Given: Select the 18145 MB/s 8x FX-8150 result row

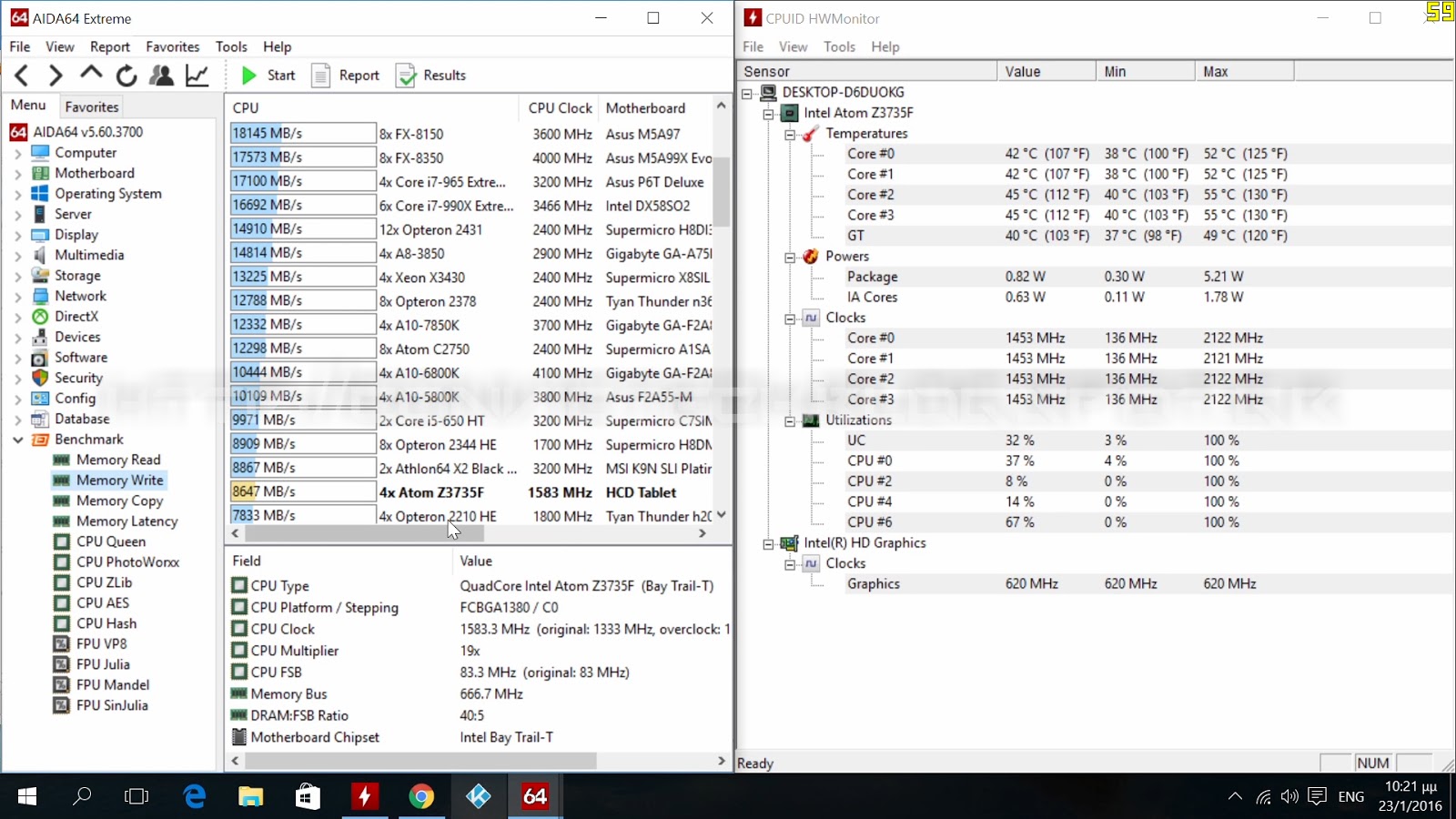Looking at the screenshot, I should click(470, 134).
